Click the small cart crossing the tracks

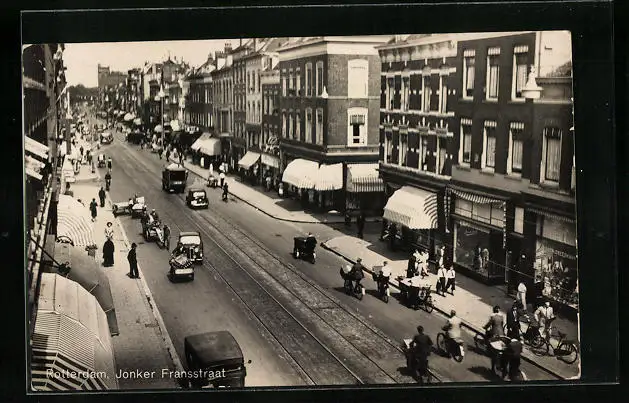coord(304,248)
